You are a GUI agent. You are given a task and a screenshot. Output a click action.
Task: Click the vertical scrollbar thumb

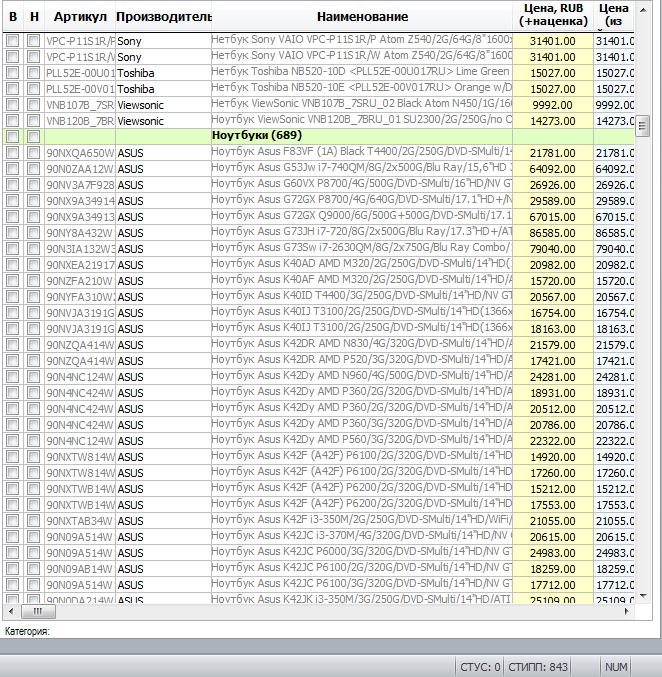coord(643,126)
